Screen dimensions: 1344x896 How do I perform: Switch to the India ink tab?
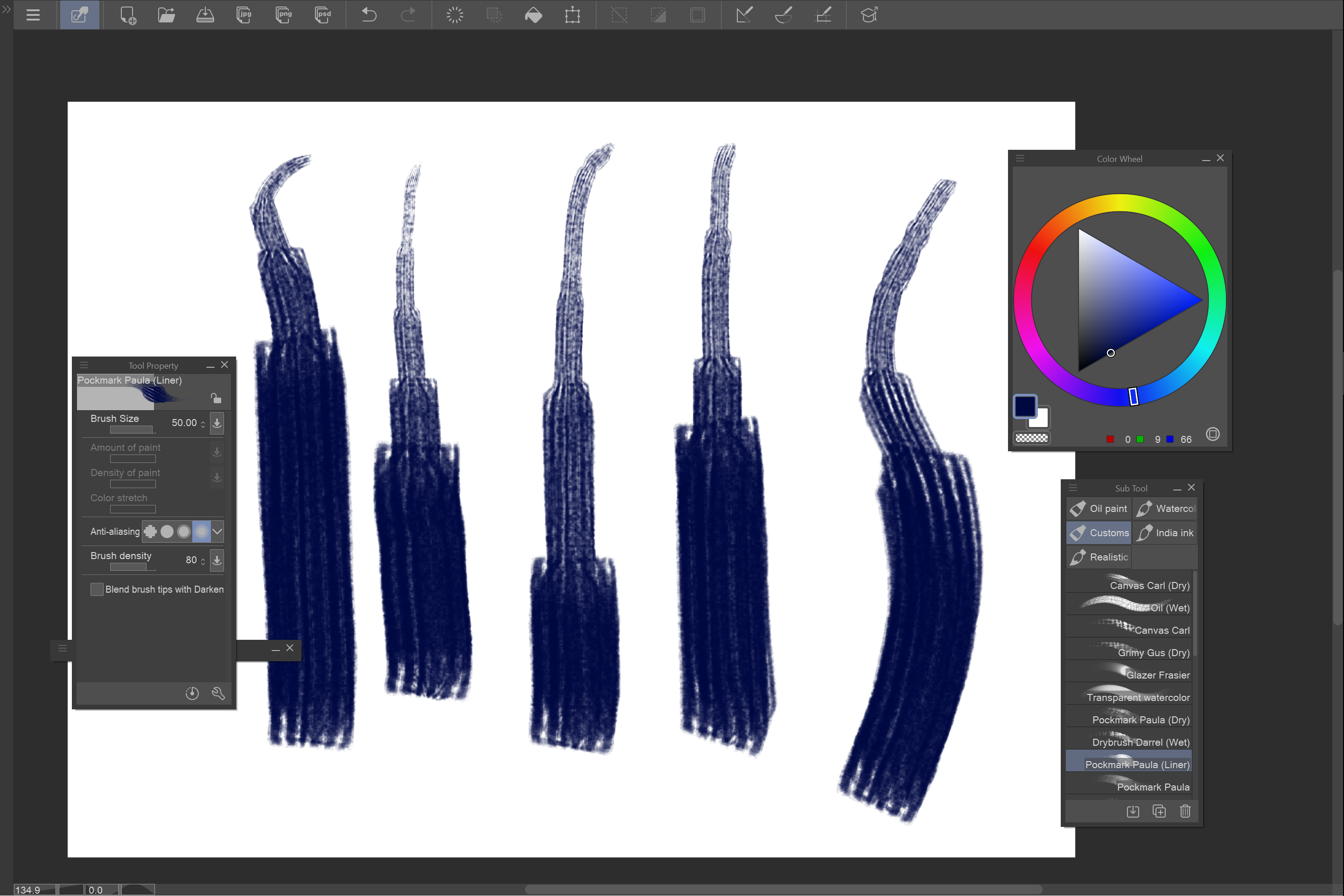coord(1165,532)
